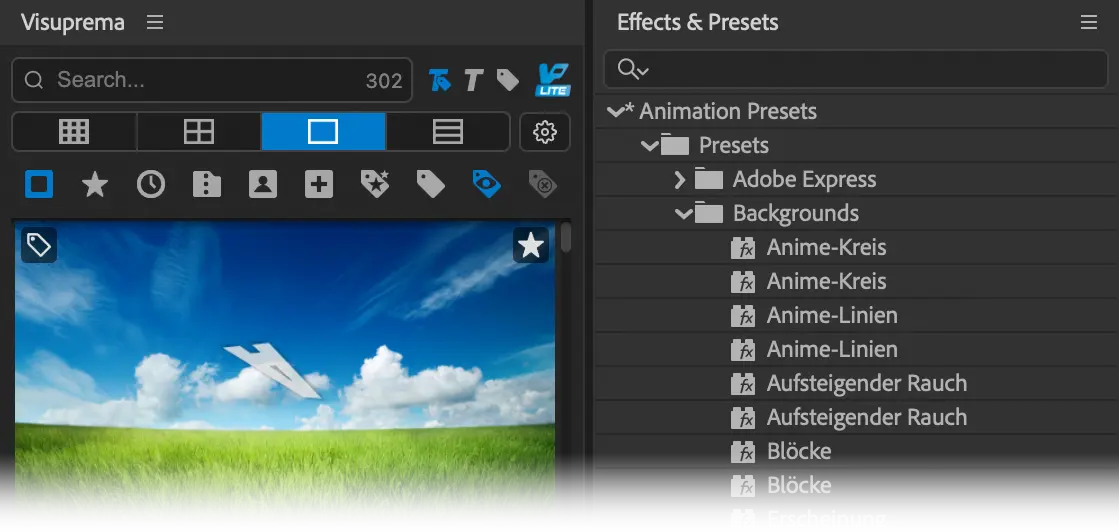Collapse the Presets folder chevron
The width and height of the screenshot is (1119, 532).
(x=649, y=146)
